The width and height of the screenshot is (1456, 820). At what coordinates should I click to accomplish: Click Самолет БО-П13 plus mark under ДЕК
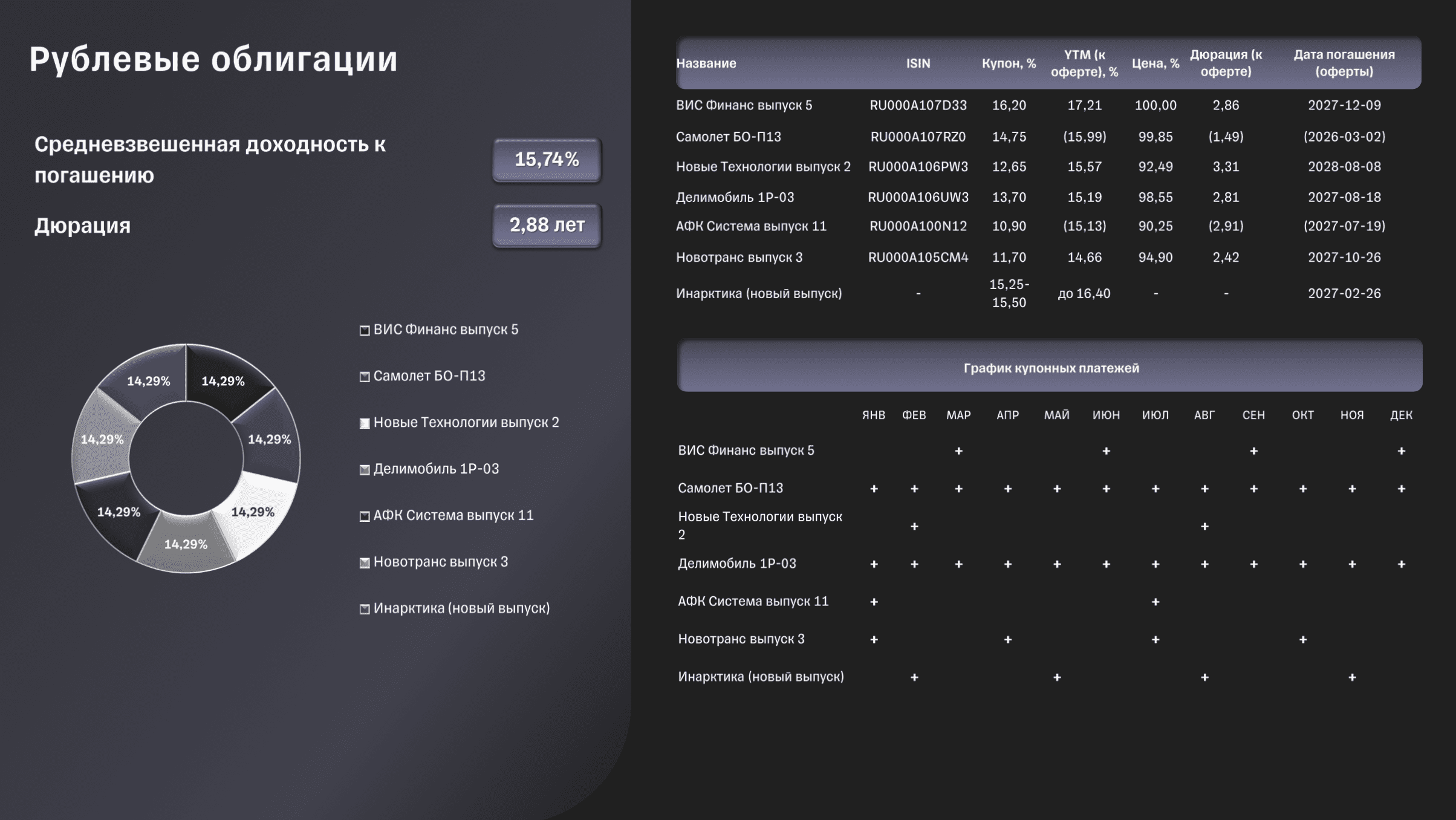coord(1401,489)
